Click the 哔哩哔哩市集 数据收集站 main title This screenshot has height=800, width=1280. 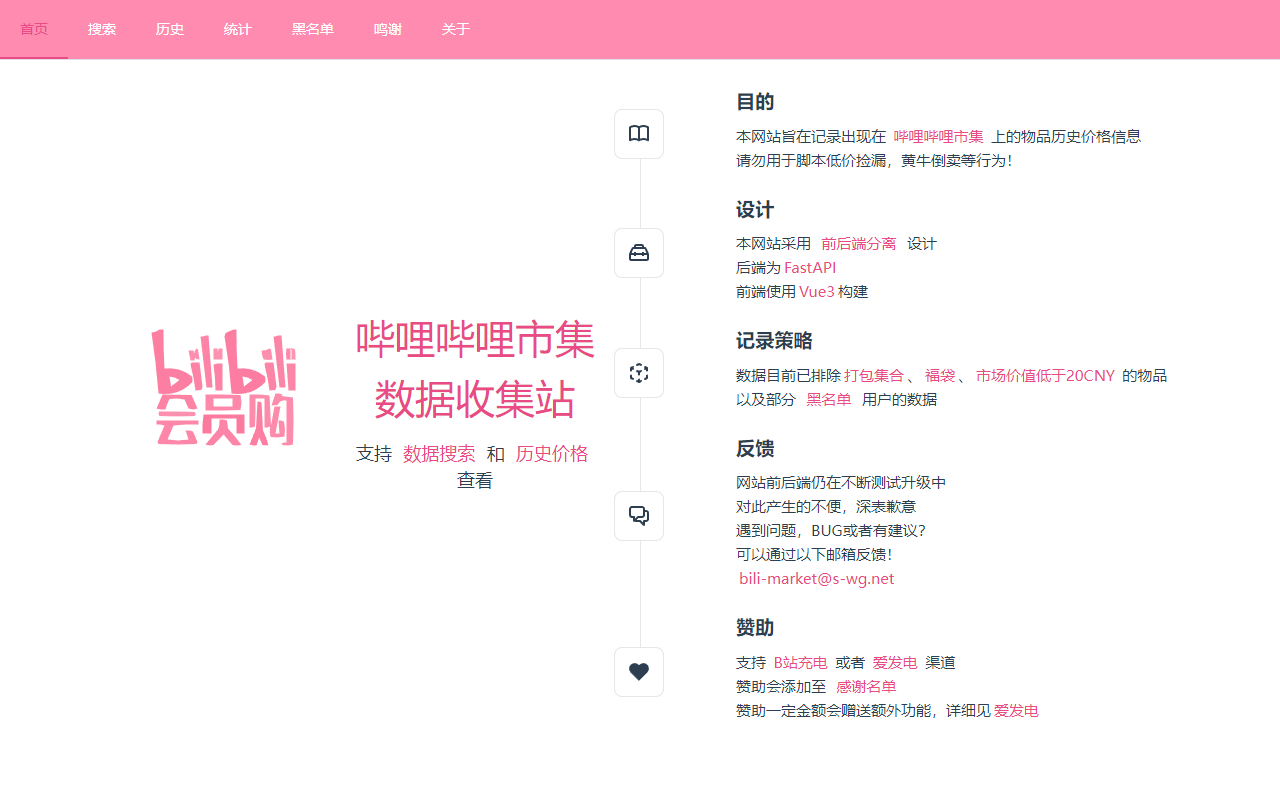click(475, 370)
